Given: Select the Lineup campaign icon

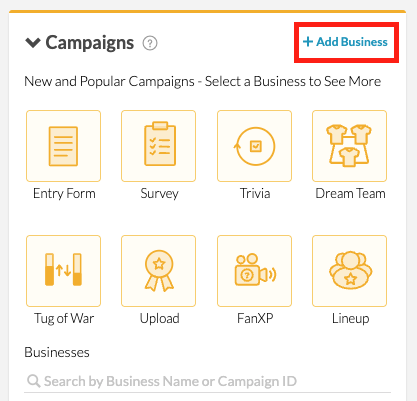Looking at the screenshot, I should 349,271.
